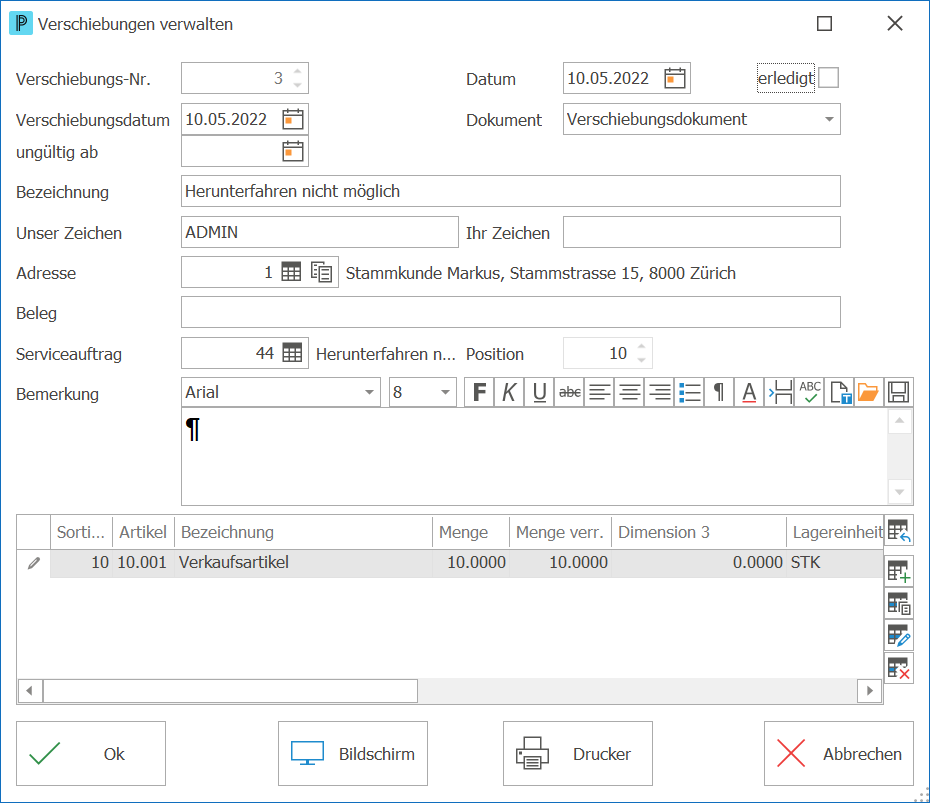930x803 pixels.
Task: Insert page break icon
Action: coord(780,392)
